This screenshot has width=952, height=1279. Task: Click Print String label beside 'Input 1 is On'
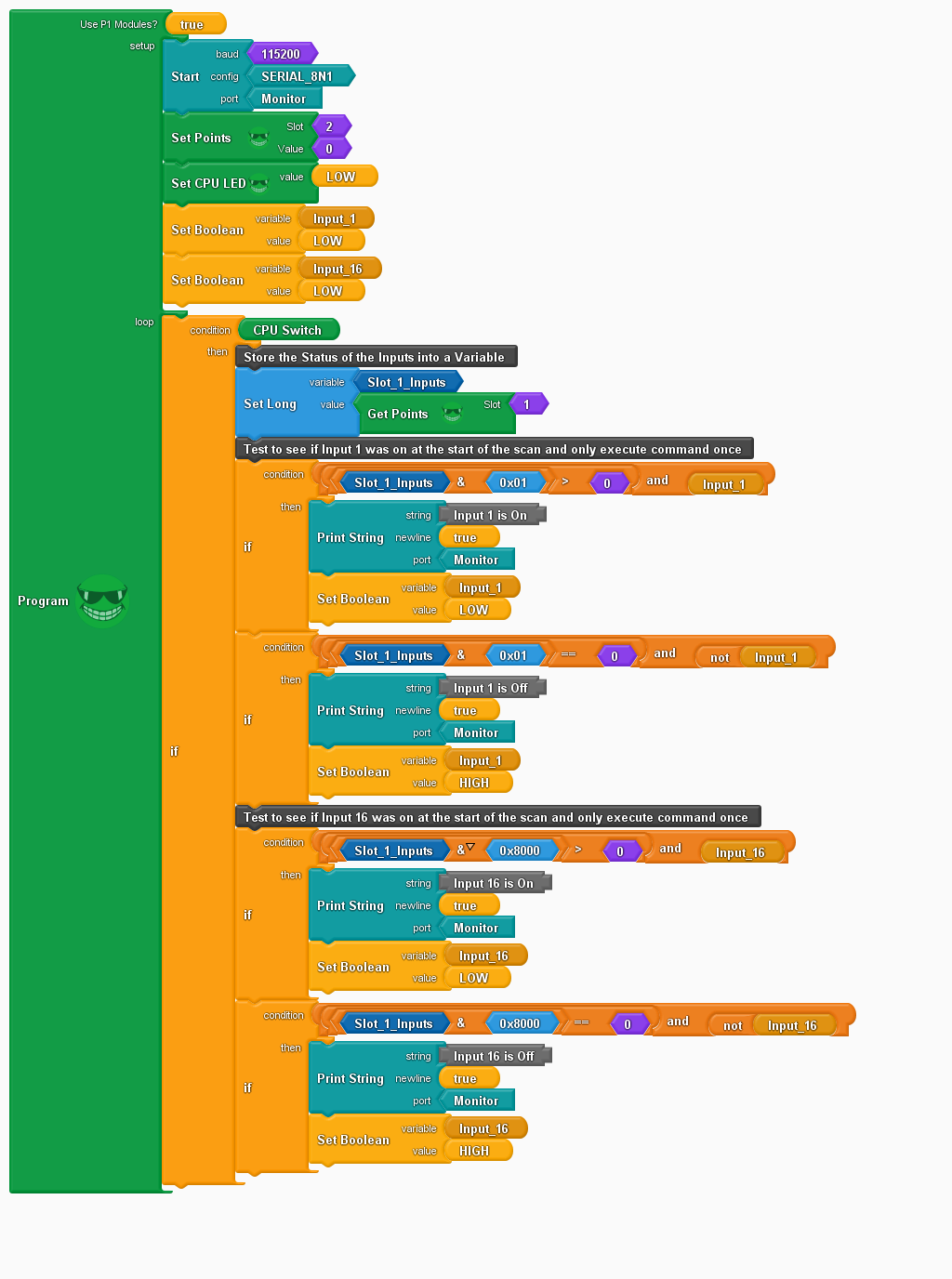(350, 538)
